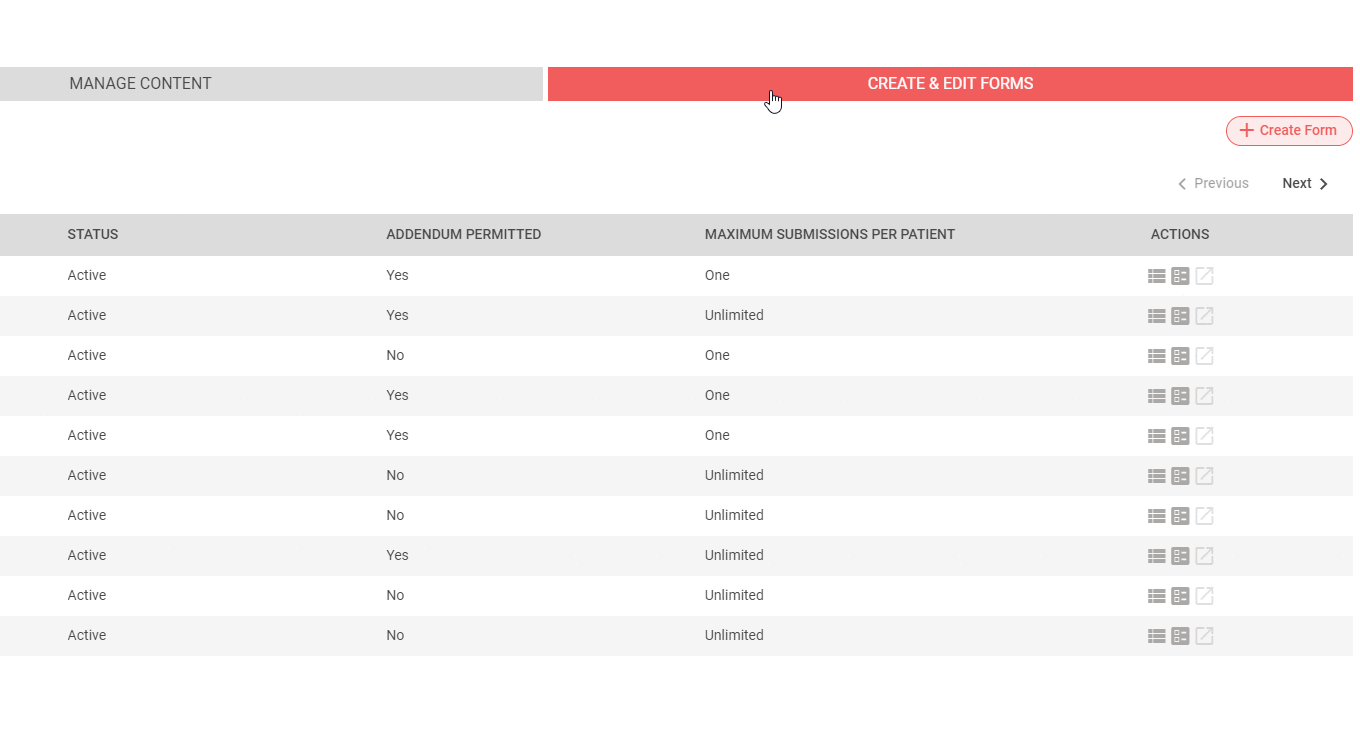Click the checklist form icon in the last row

pyautogui.click(x=1180, y=636)
